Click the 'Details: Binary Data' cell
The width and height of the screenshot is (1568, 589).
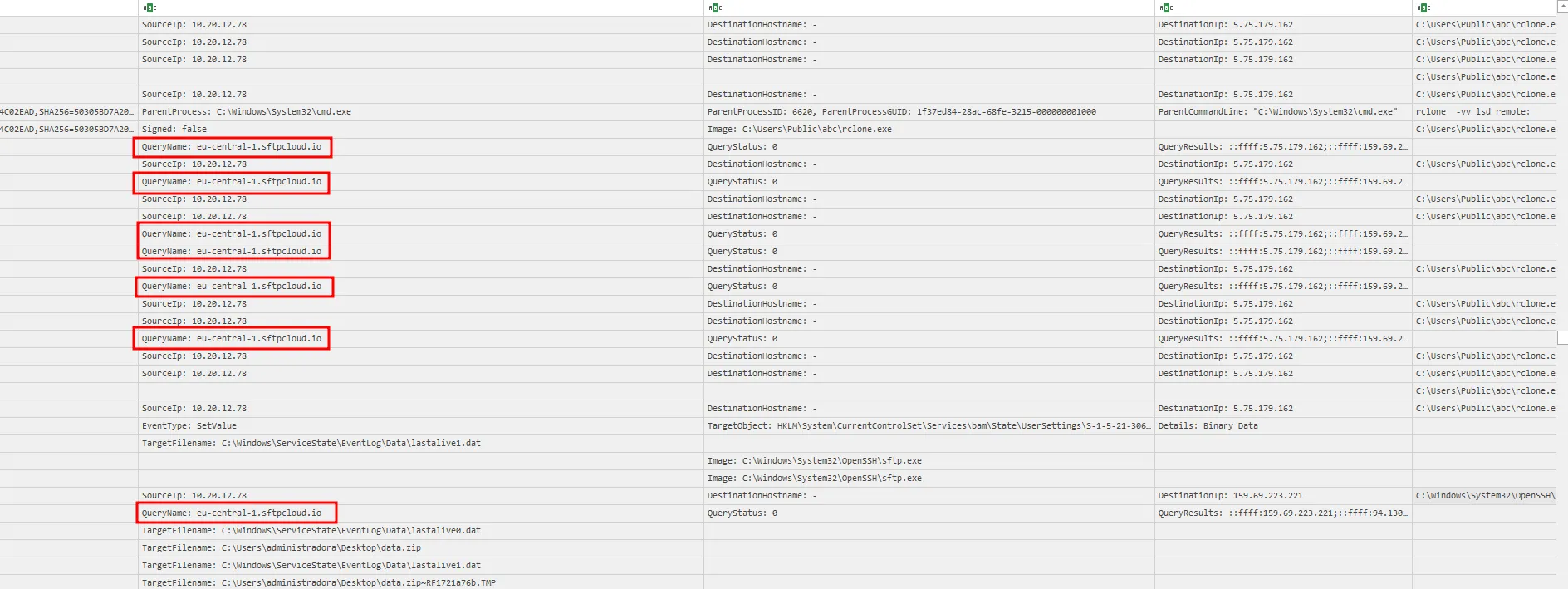point(1208,426)
